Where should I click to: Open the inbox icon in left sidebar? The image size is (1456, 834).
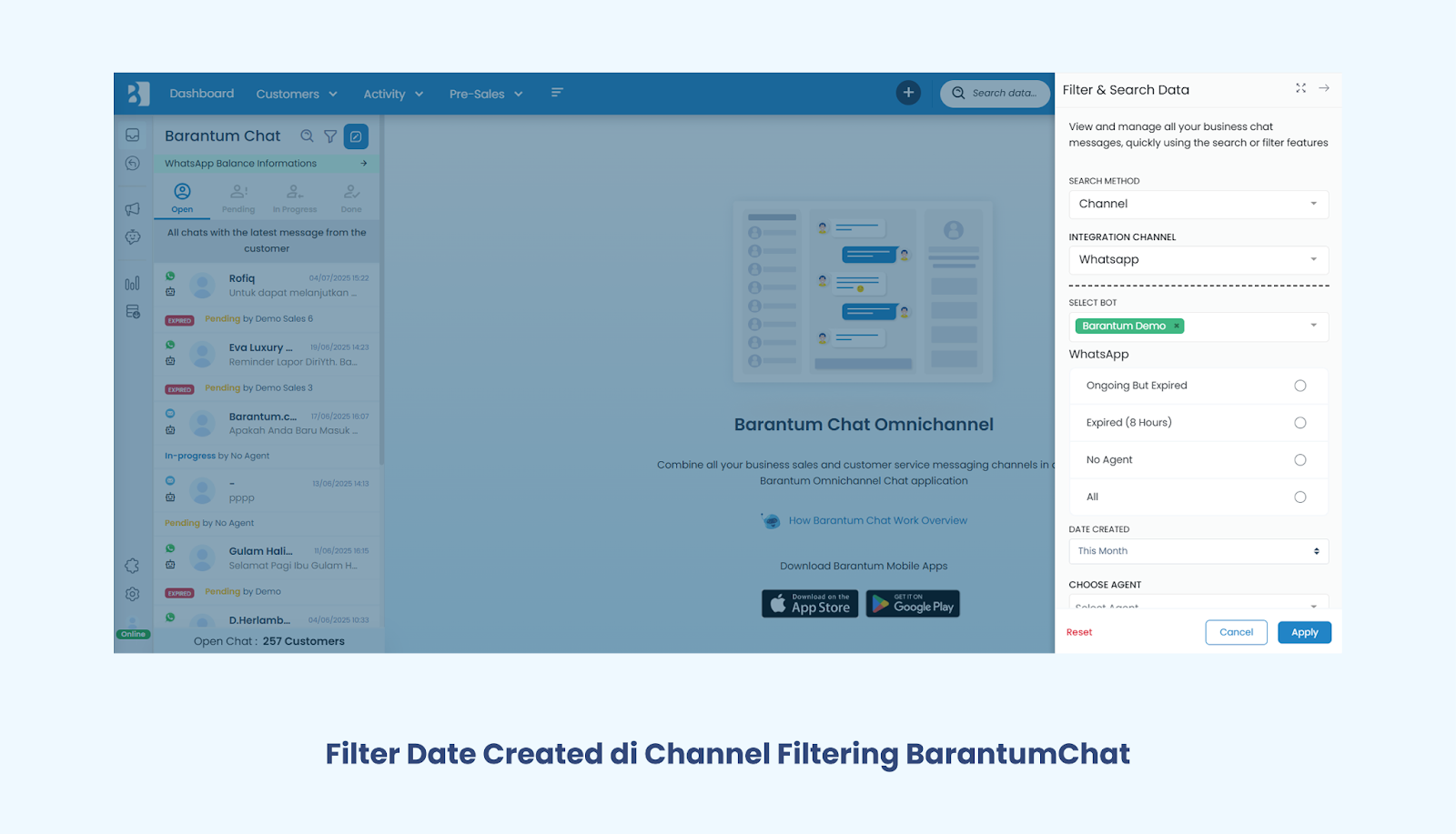click(x=133, y=136)
